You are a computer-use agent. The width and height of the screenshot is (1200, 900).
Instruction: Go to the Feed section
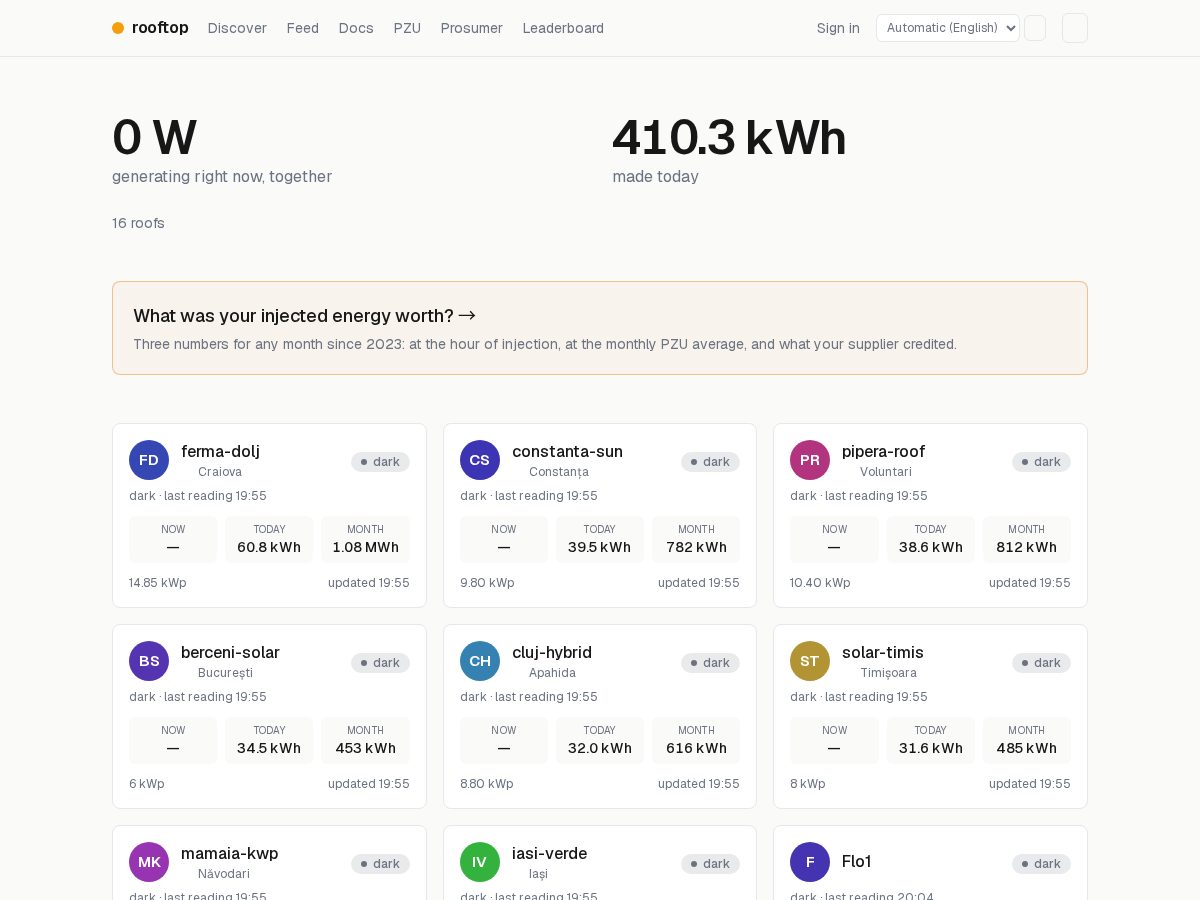point(303,28)
